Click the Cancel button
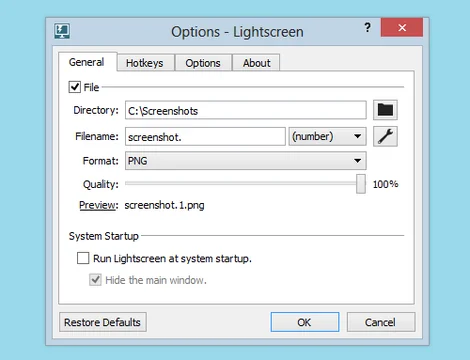Image resolution: width=470 pixels, height=360 pixels. pos(381,322)
